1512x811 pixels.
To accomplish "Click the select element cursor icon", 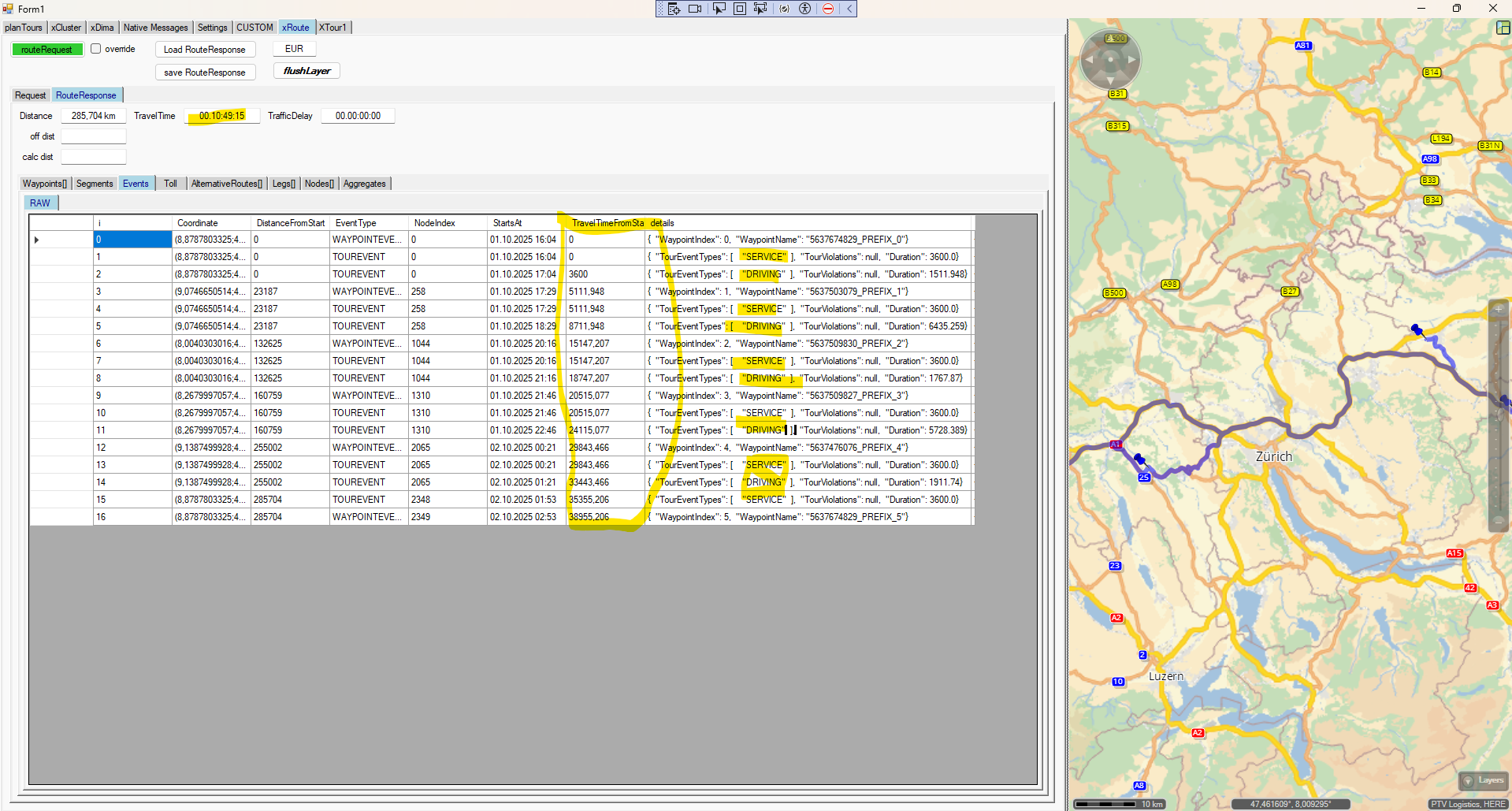I will tap(719, 9).
